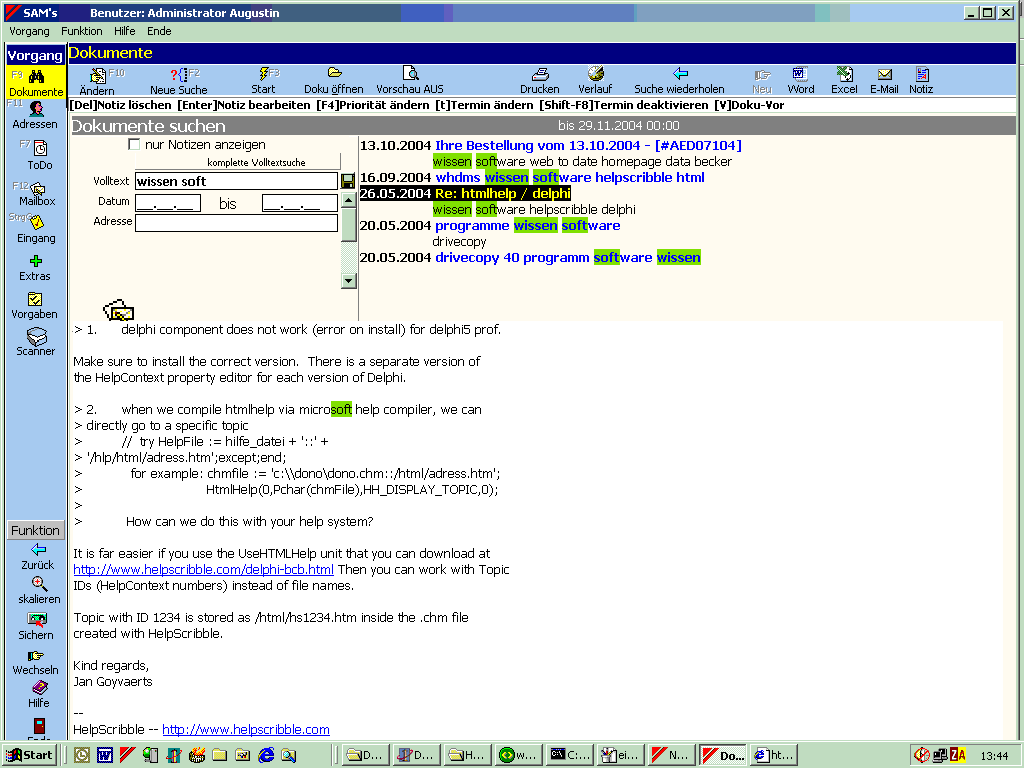1024x768 pixels.
Task: Open the Vorgang menu
Action: (x=29, y=31)
